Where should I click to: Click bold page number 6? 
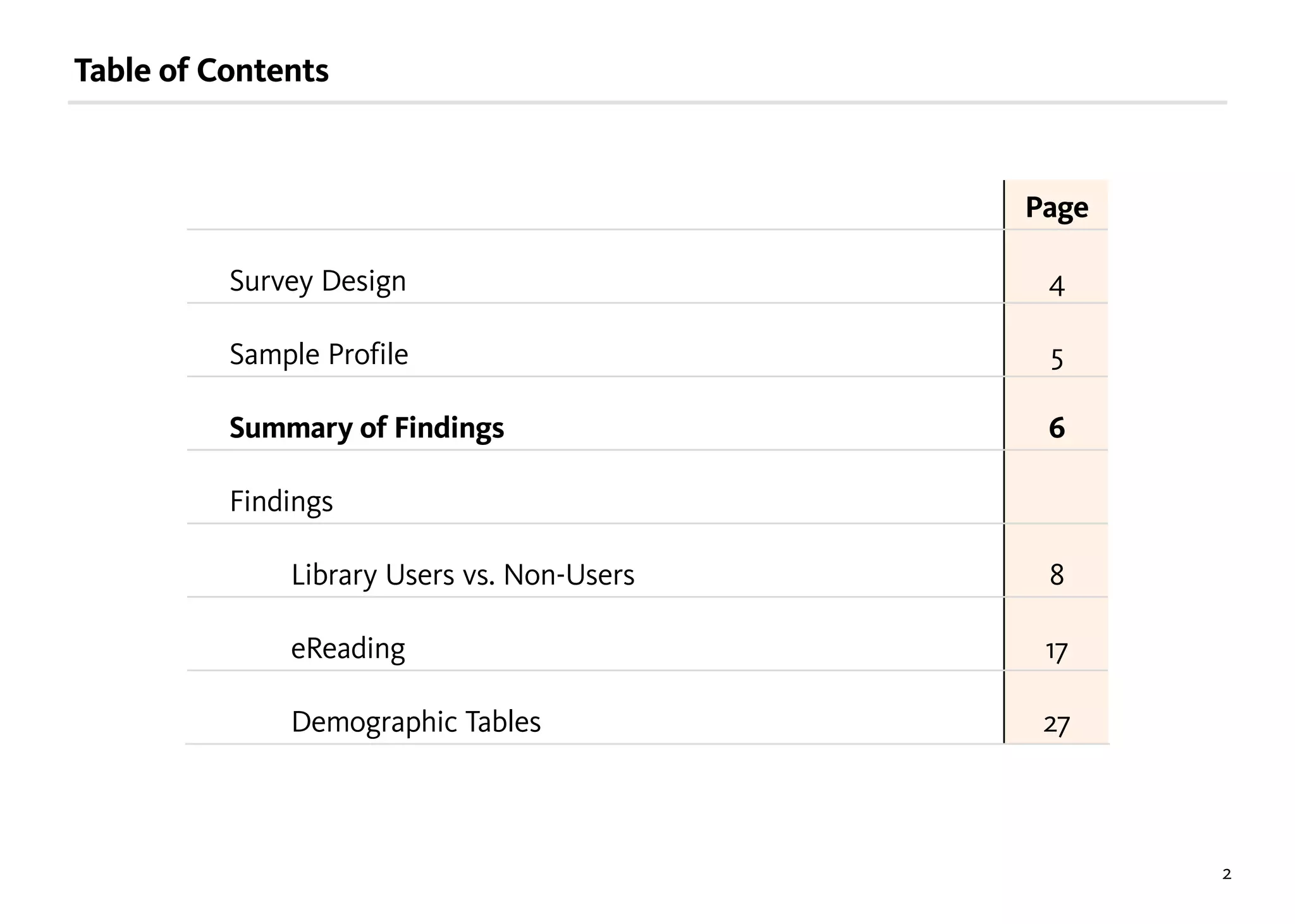point(1057,429)
